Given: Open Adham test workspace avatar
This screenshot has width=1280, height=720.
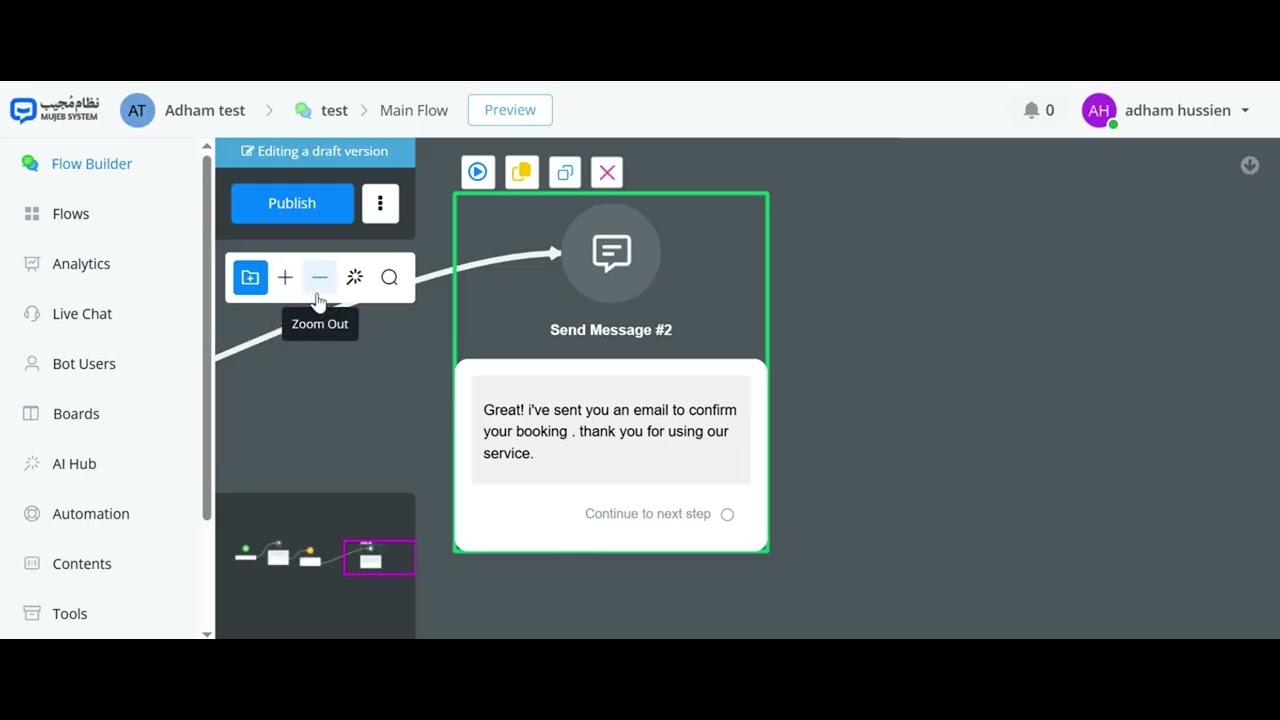Looking at the screenshot, I should click(137, 110).
